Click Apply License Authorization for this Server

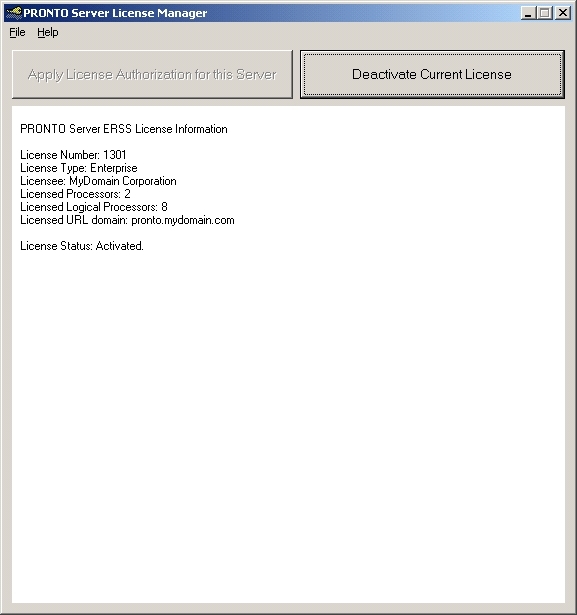152,74
